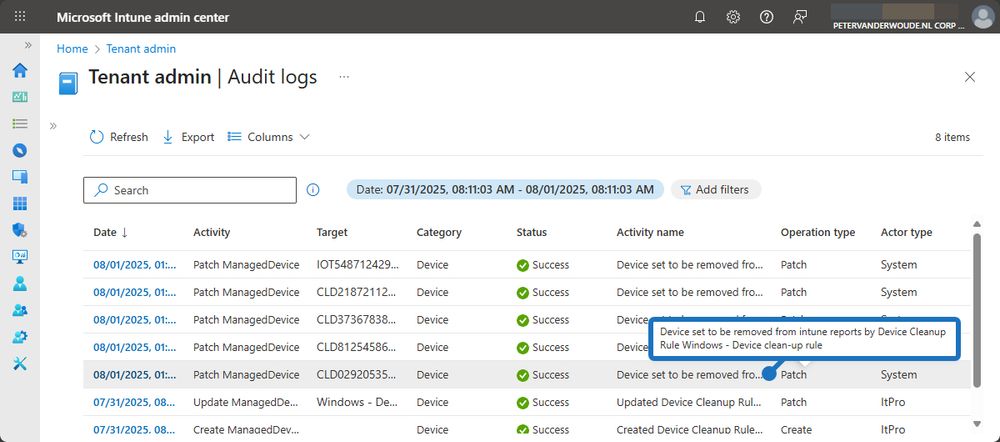Close the Audit logs blade
1000x442 pixels.
coord(969,77)
